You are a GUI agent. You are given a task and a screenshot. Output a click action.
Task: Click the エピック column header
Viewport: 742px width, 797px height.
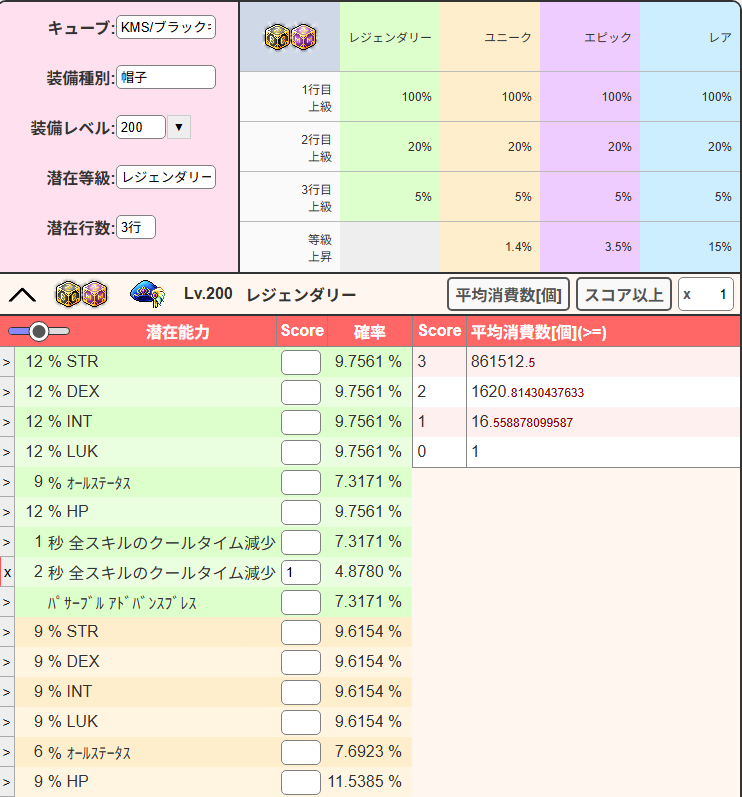pos(590,37)
